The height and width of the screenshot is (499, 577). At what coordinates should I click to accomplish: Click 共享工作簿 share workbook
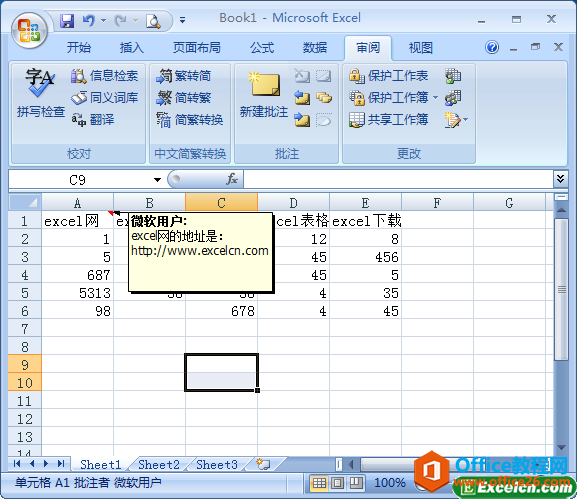[x=388, y=119]
